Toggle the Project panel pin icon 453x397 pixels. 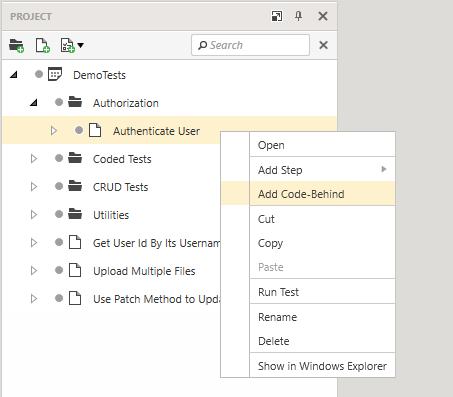coord(298,16)
